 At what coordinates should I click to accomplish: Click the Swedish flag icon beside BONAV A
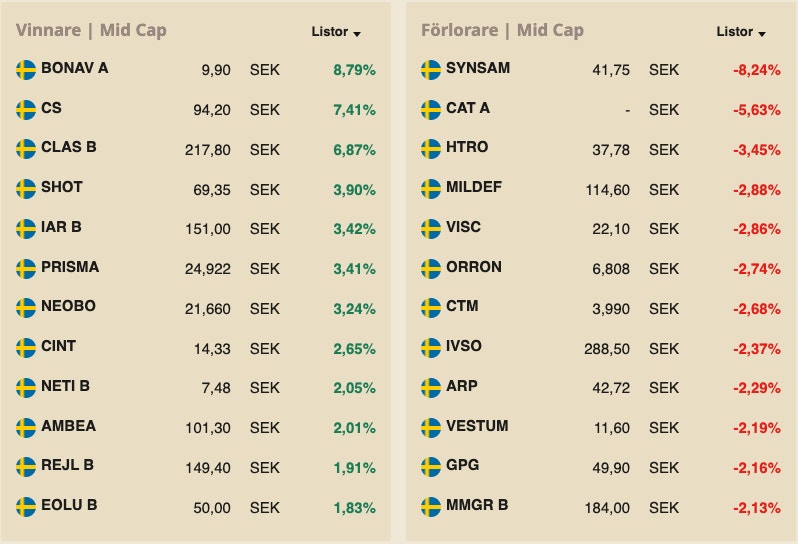[x=26, y=69]
